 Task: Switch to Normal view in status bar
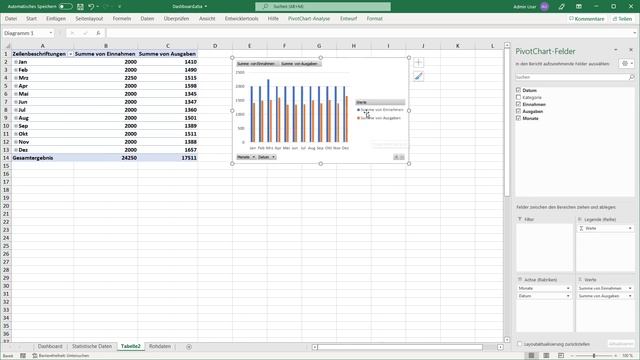coord(531,356)
